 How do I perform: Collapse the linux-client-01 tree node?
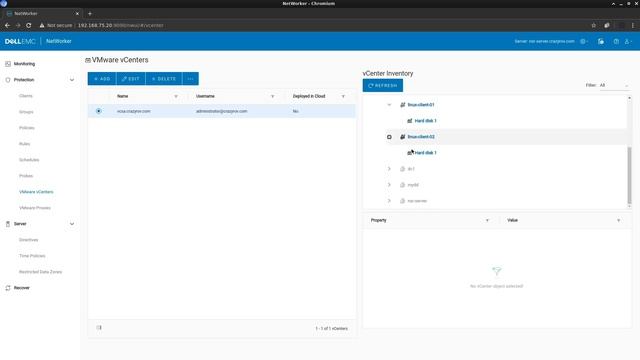coord(389,105)
